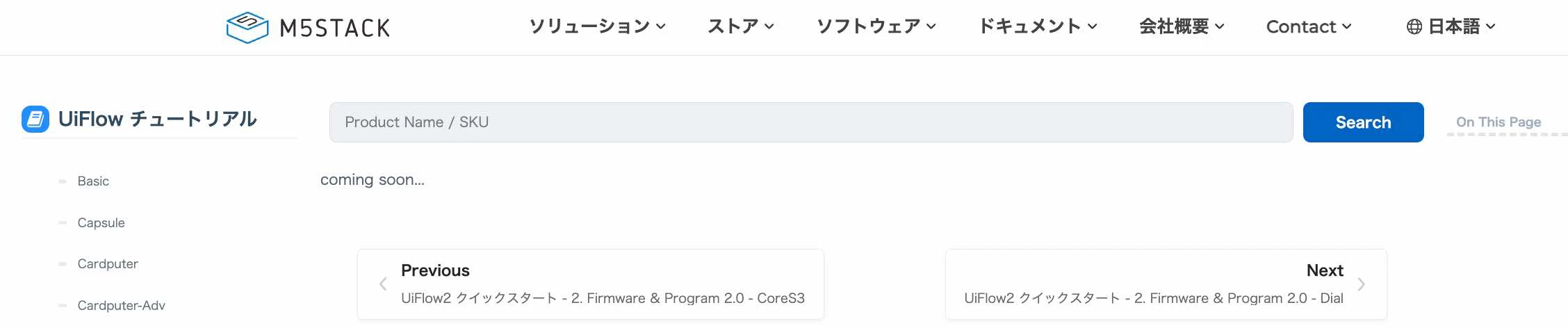This screenshot has height=328, width=1568.
Task: Click the left arrow on Previous card
Action: (x=383, y=284)
